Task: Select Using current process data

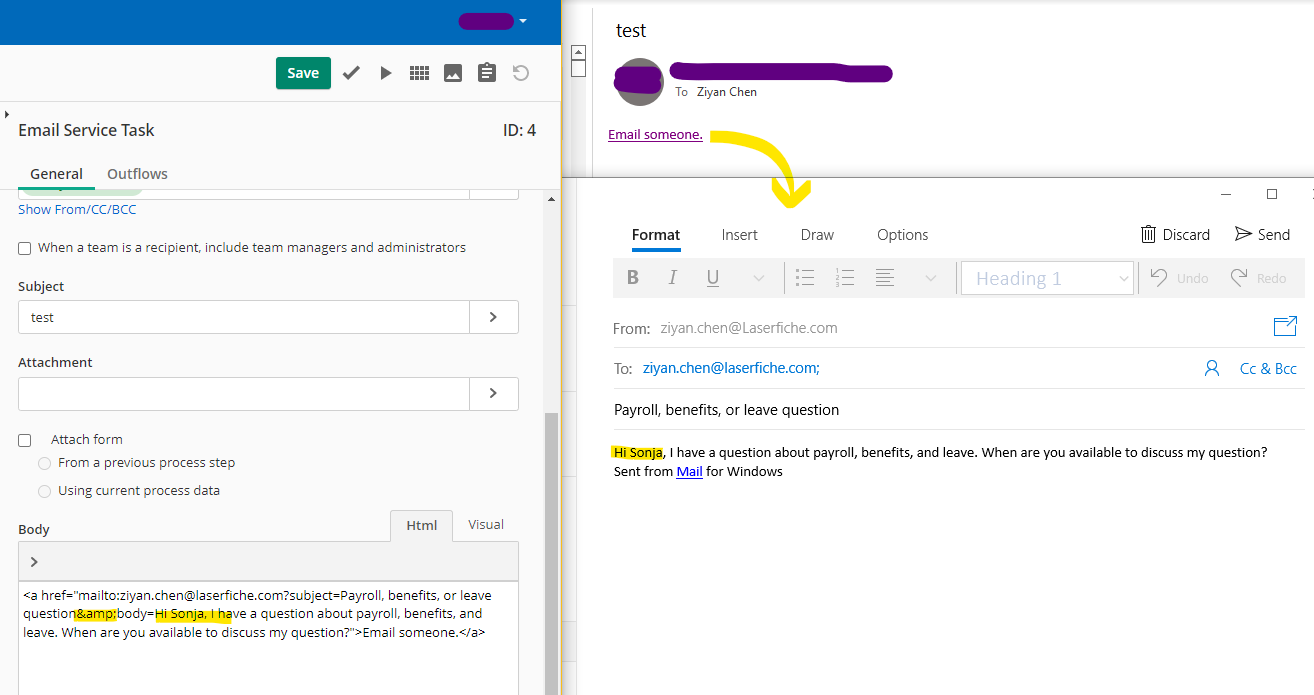Action: (44, 491)
